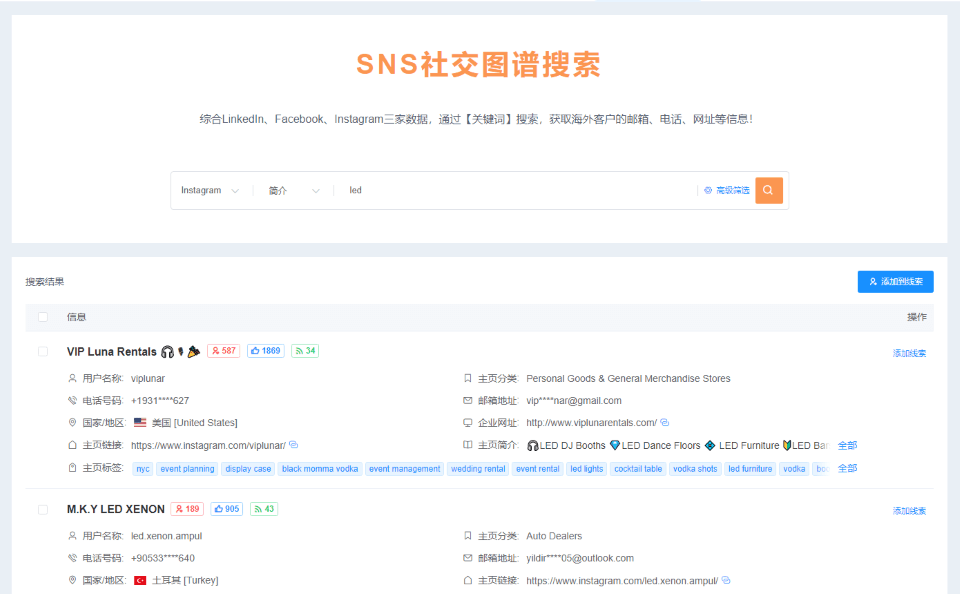Check the M.K.Y LED XENON row checkbox
The width and height of the screenshot is (960, 594).
(43, 509)
